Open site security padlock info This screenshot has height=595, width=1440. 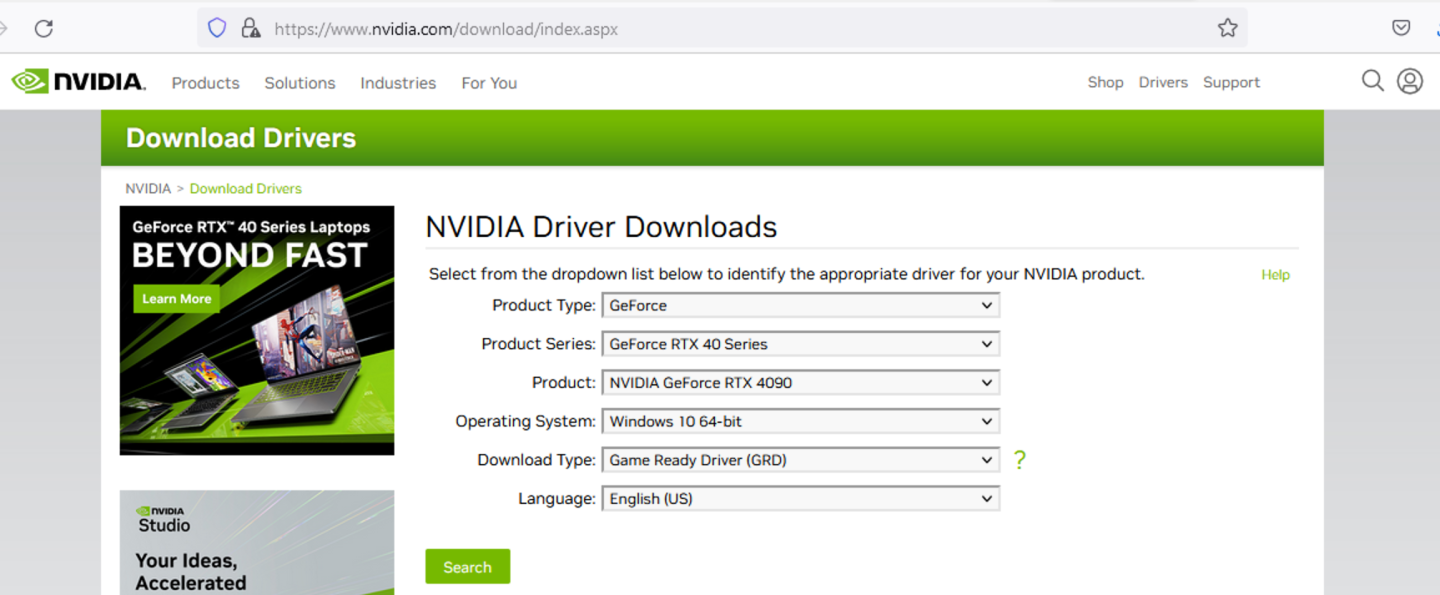click(250, 28)
